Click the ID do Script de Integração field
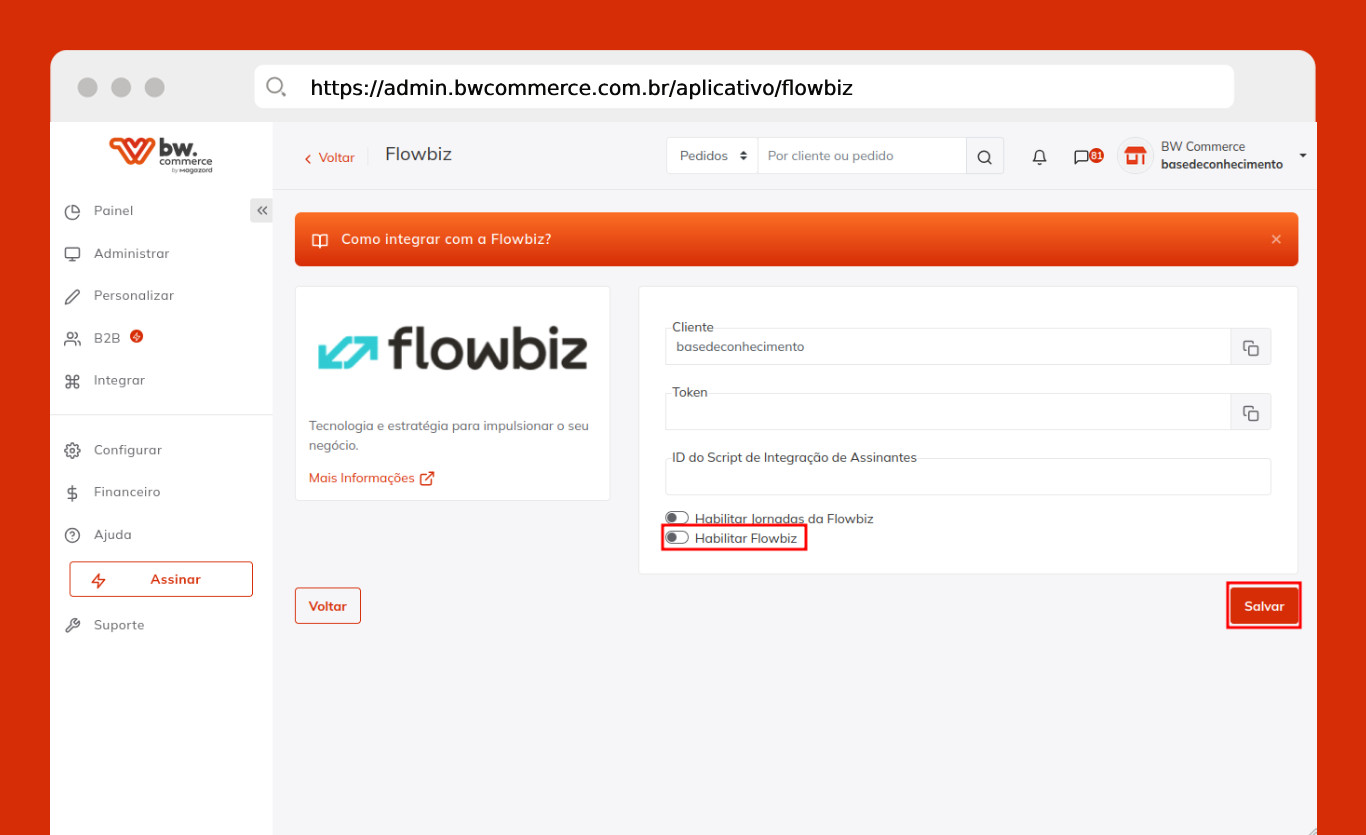 click(968, 477)
